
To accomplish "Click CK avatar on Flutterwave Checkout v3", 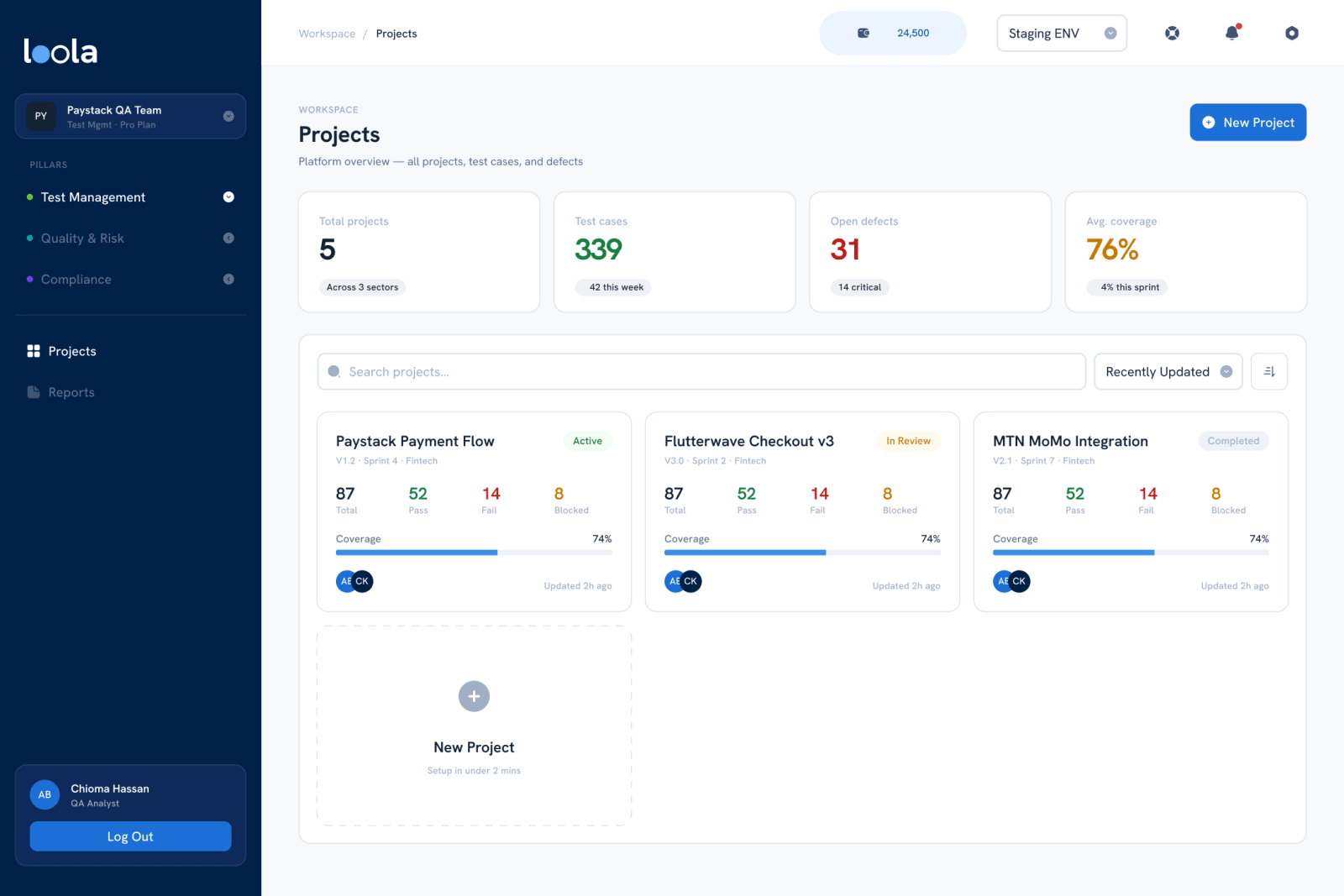I will (690, 581).
